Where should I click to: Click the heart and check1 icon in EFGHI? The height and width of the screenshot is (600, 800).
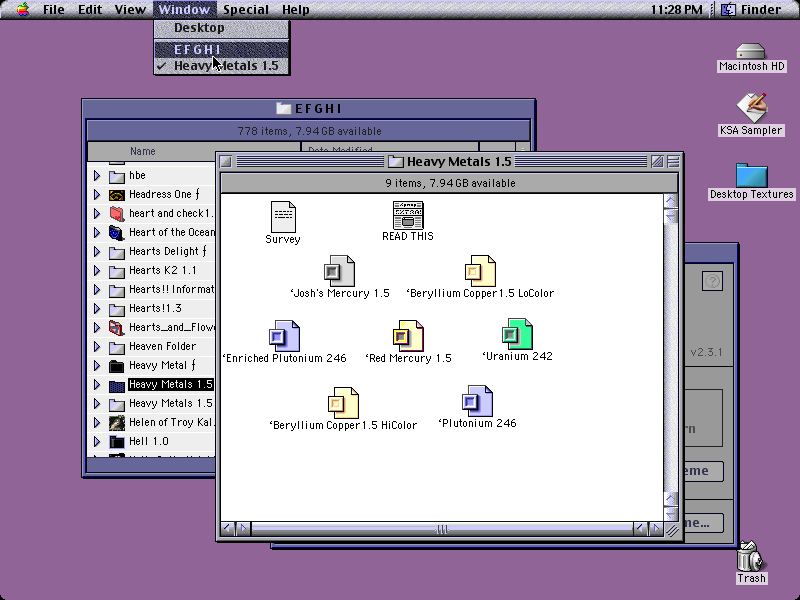click(x=117, y=214)
